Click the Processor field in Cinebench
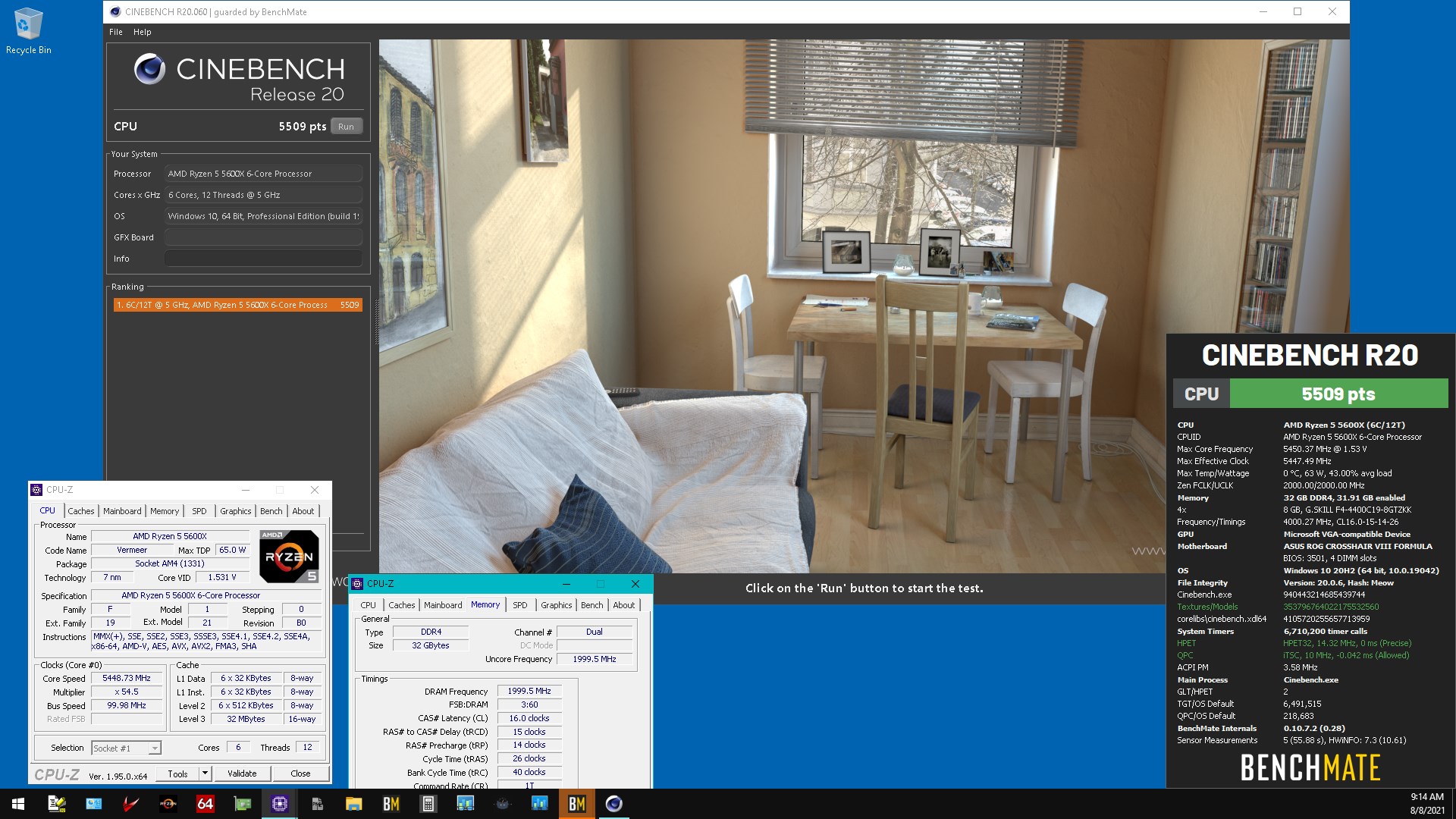Image resolution: width=1456 pixels, height=819 pixels. pyautogui.click(x=263, y=174)
